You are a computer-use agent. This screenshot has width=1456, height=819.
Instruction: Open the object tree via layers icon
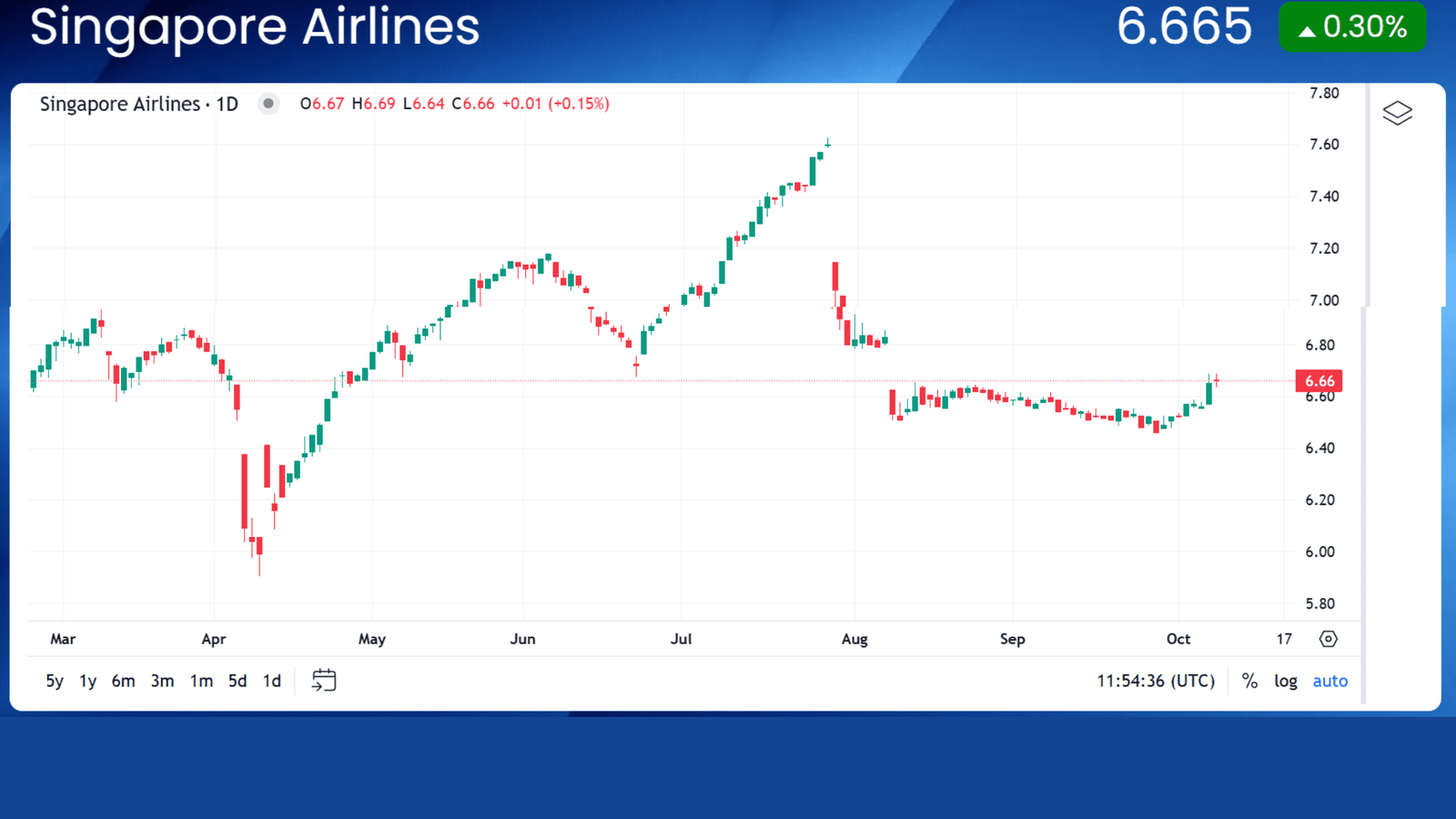pyautogui.click(x=1397, y=112)
